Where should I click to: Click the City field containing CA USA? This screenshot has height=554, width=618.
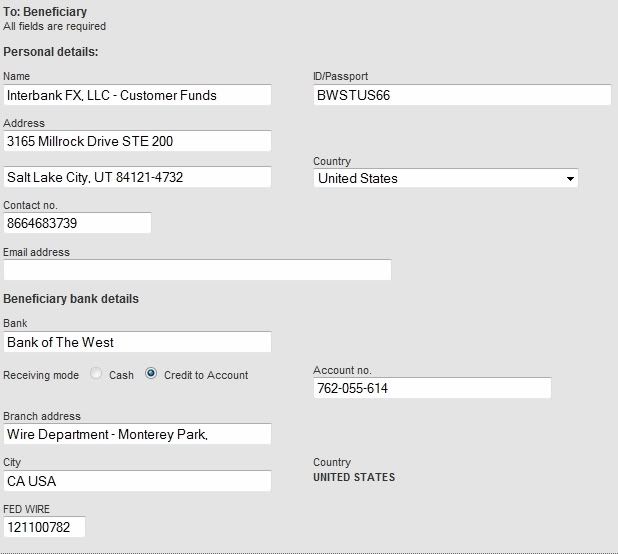coord(137,481)
